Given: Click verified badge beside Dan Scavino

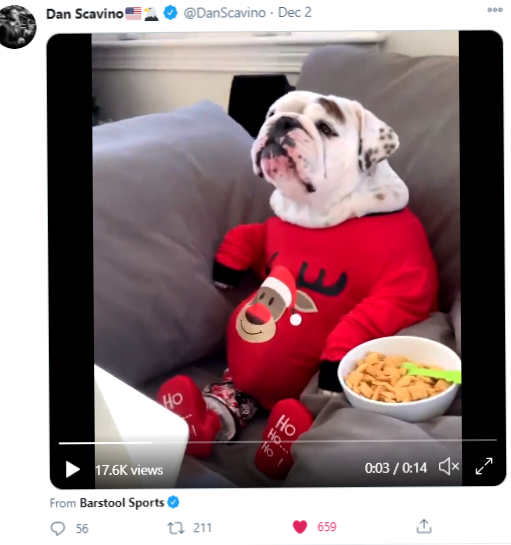Looking at the screenshot, I should click(170, 13).
